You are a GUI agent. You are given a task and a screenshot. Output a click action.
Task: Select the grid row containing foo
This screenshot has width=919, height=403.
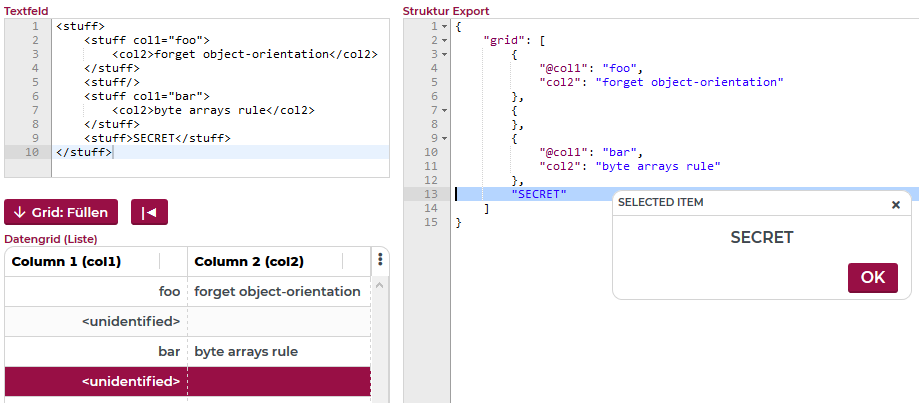click(187, 292)
